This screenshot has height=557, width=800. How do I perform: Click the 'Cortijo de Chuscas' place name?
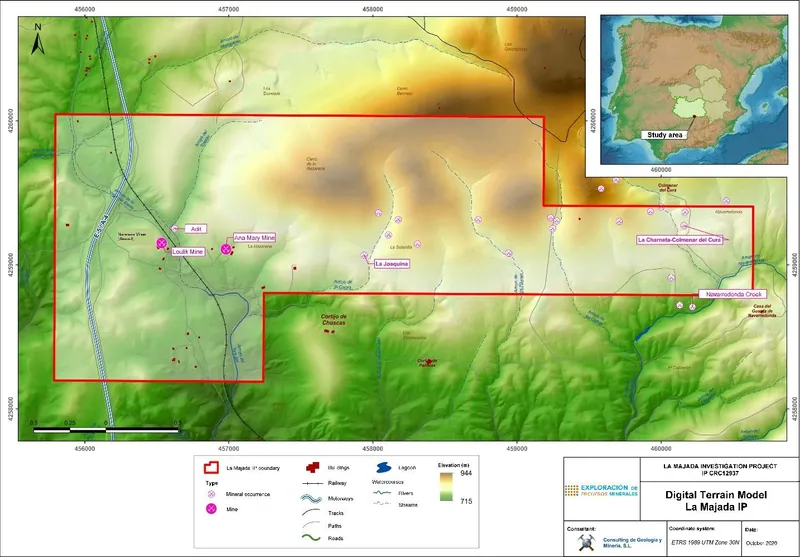(334, 320)
